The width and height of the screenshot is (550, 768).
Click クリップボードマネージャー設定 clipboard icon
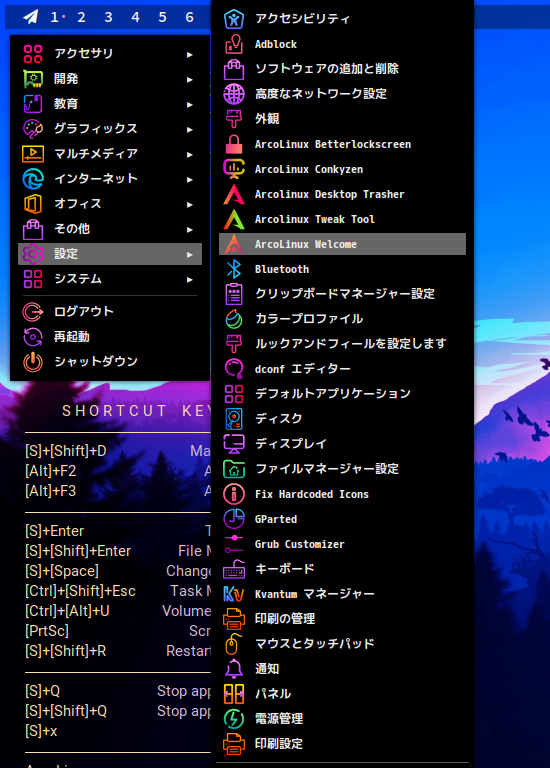pos(234,294)
